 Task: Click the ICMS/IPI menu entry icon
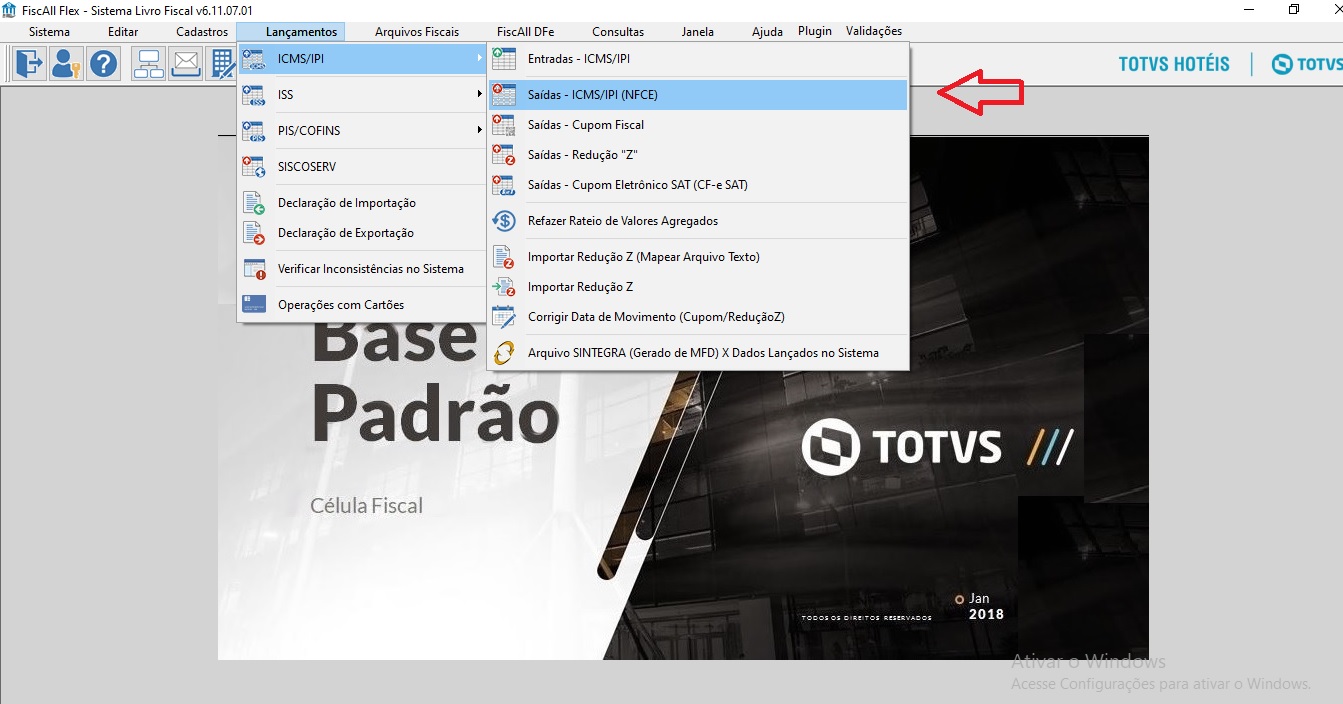click(254, 59)
